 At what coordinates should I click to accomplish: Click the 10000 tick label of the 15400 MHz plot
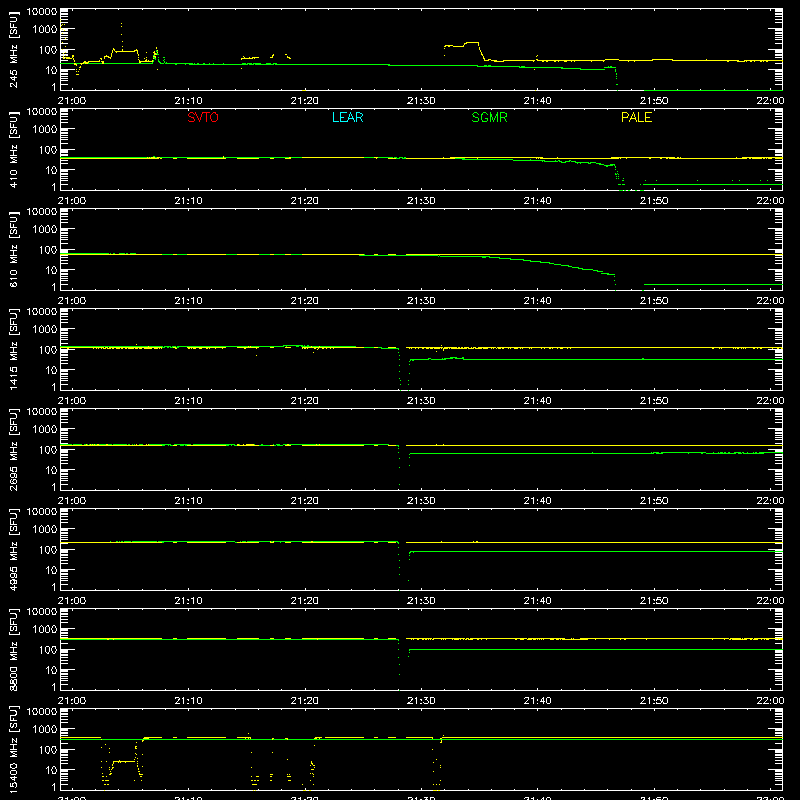42,711
